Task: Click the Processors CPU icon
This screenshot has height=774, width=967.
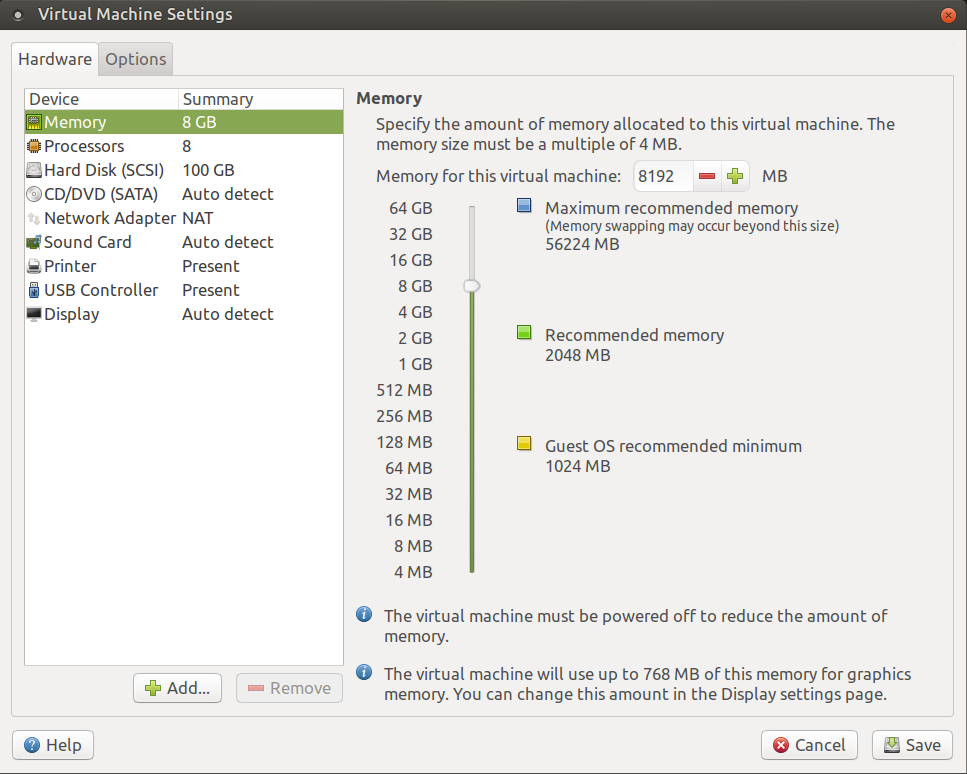Action: (x=34, y=146)
